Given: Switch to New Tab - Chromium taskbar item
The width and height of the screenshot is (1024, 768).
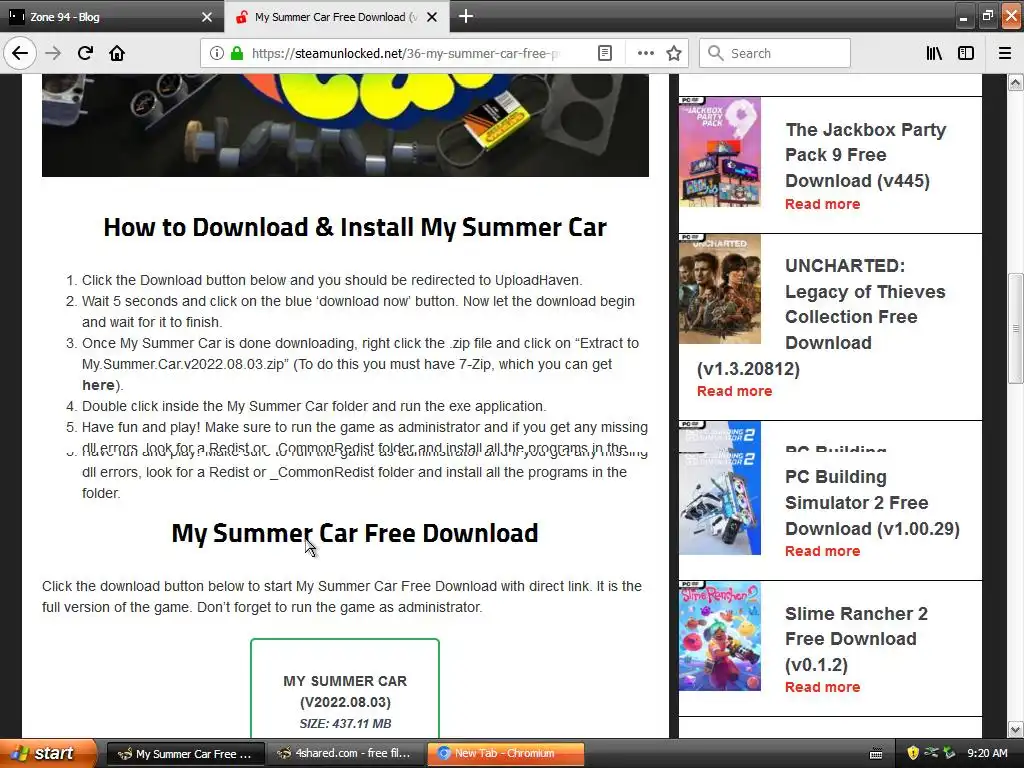Looking at the screenshot, I should point(505,754).
